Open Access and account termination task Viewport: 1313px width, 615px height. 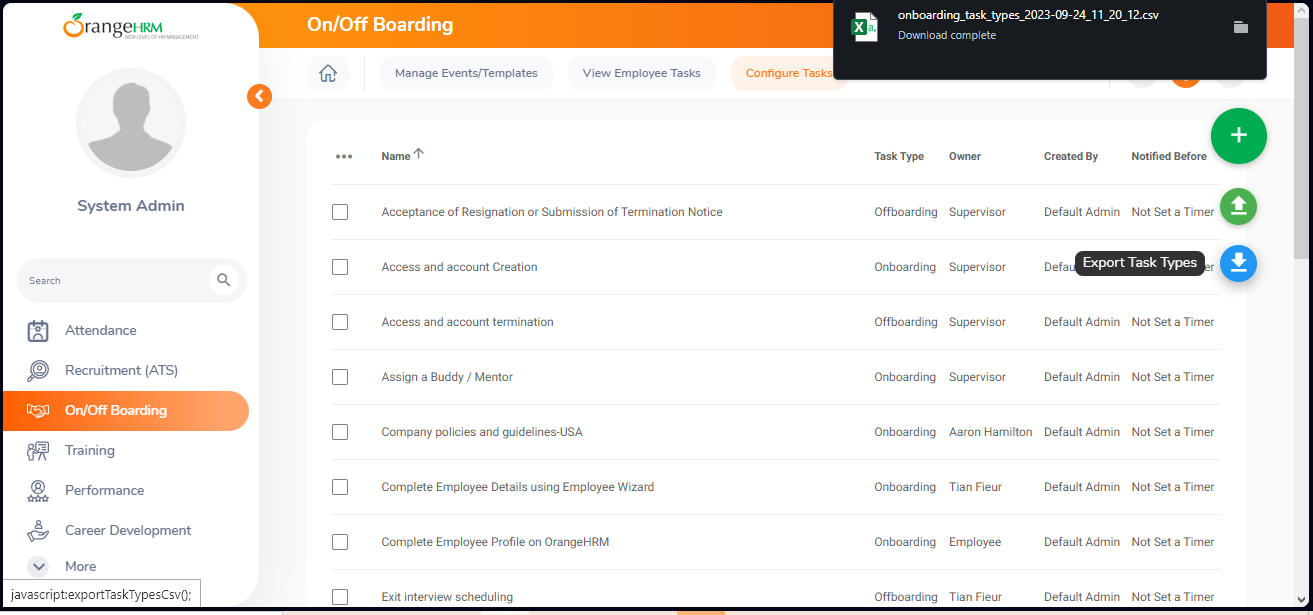[467, 322]
